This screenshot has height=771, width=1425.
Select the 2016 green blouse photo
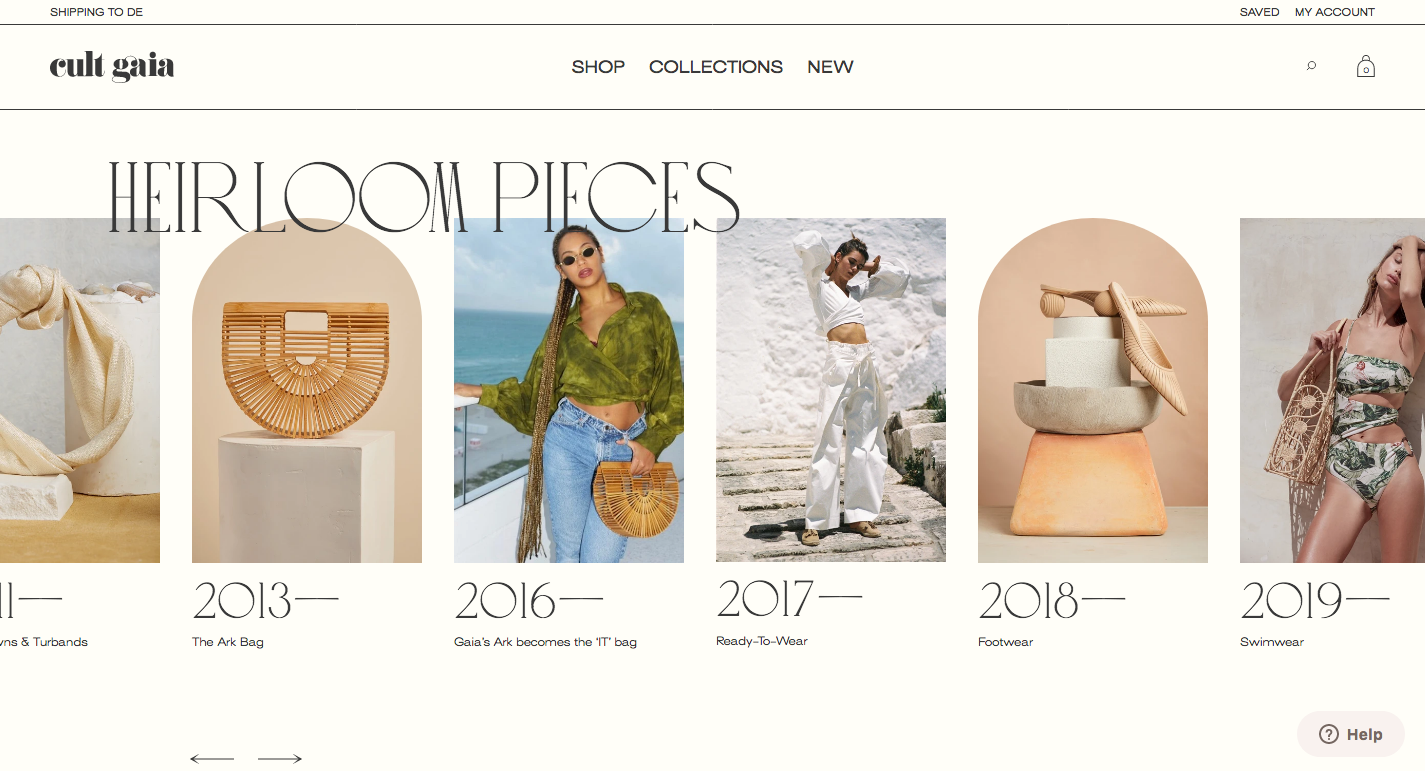(569, 390)
